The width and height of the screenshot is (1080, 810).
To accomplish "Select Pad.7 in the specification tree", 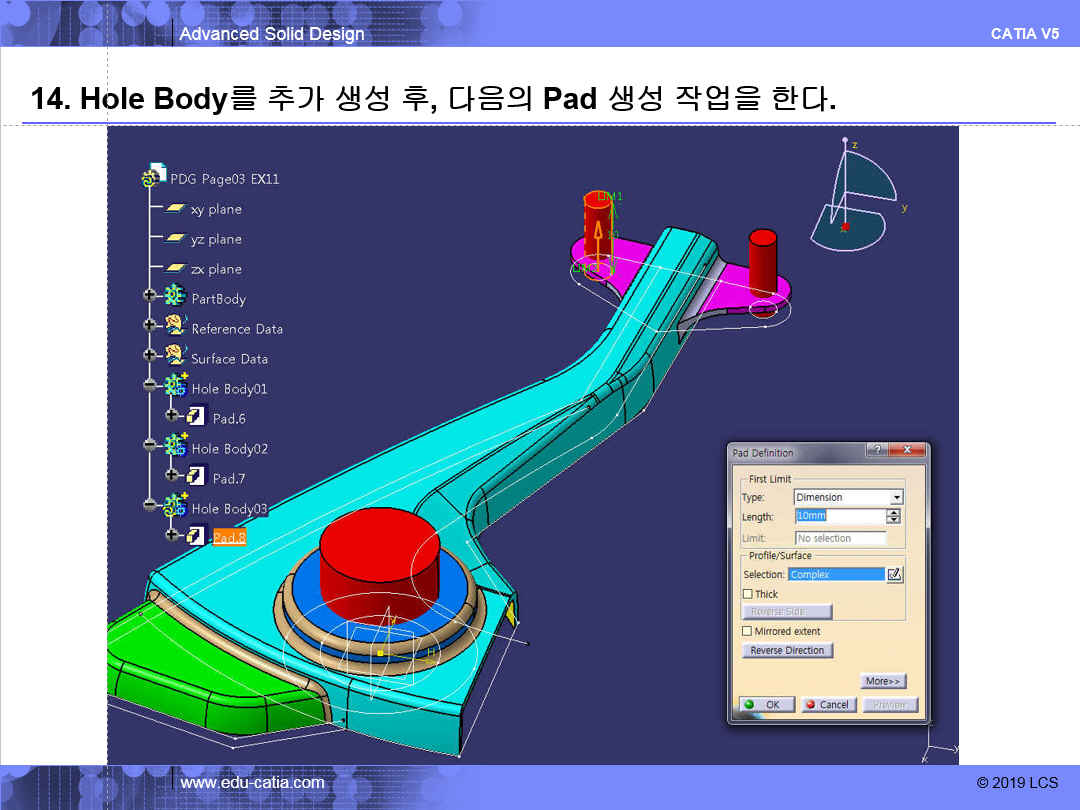I will point(228,478).
